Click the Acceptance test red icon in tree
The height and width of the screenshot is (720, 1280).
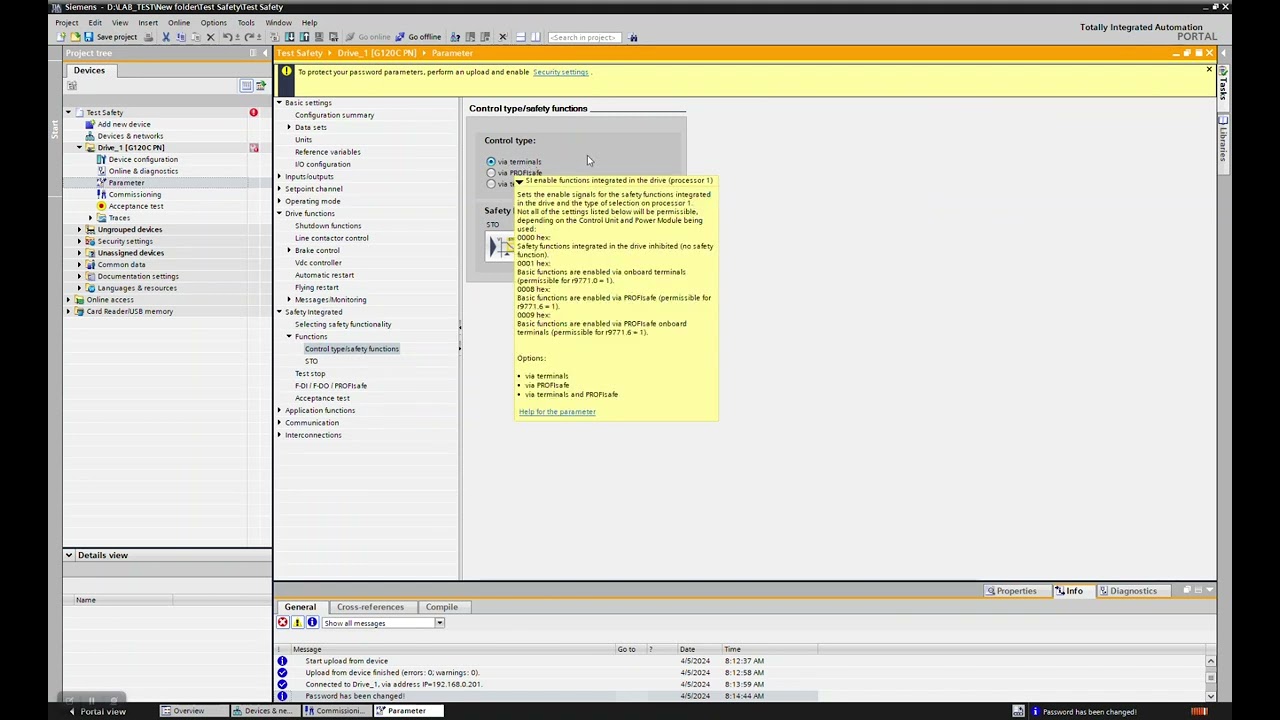pos(101,206)
